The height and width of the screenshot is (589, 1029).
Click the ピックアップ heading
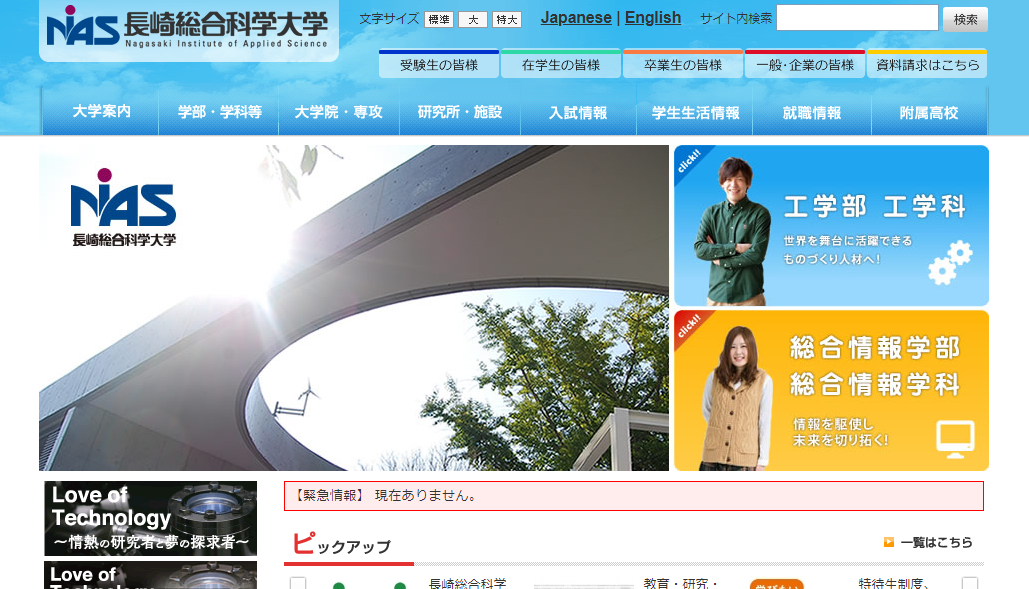[341, 544]
